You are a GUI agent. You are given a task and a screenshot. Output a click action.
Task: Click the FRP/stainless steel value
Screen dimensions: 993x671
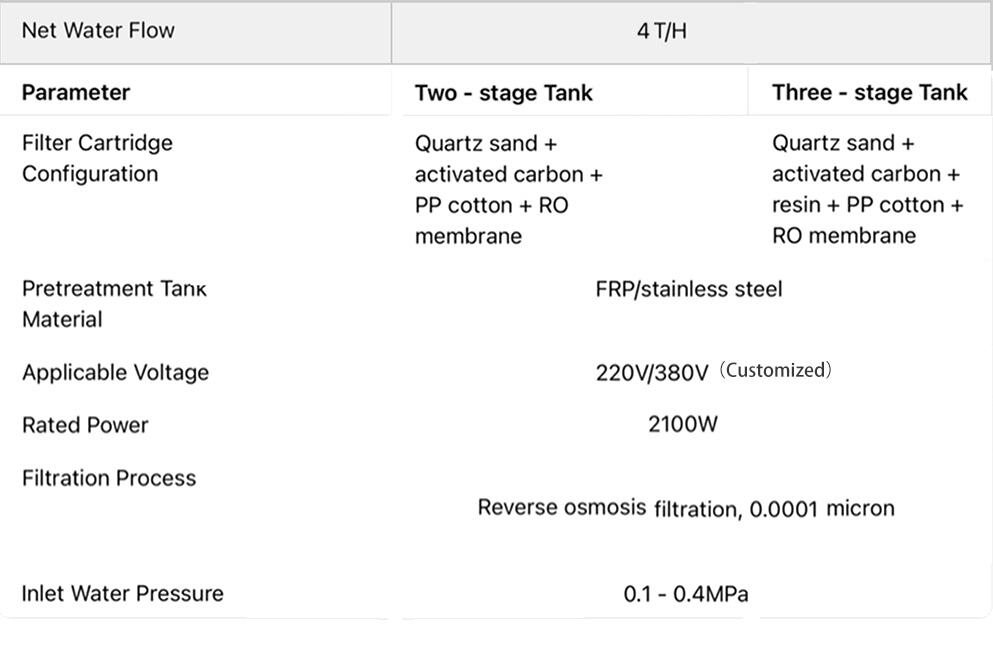688,289
